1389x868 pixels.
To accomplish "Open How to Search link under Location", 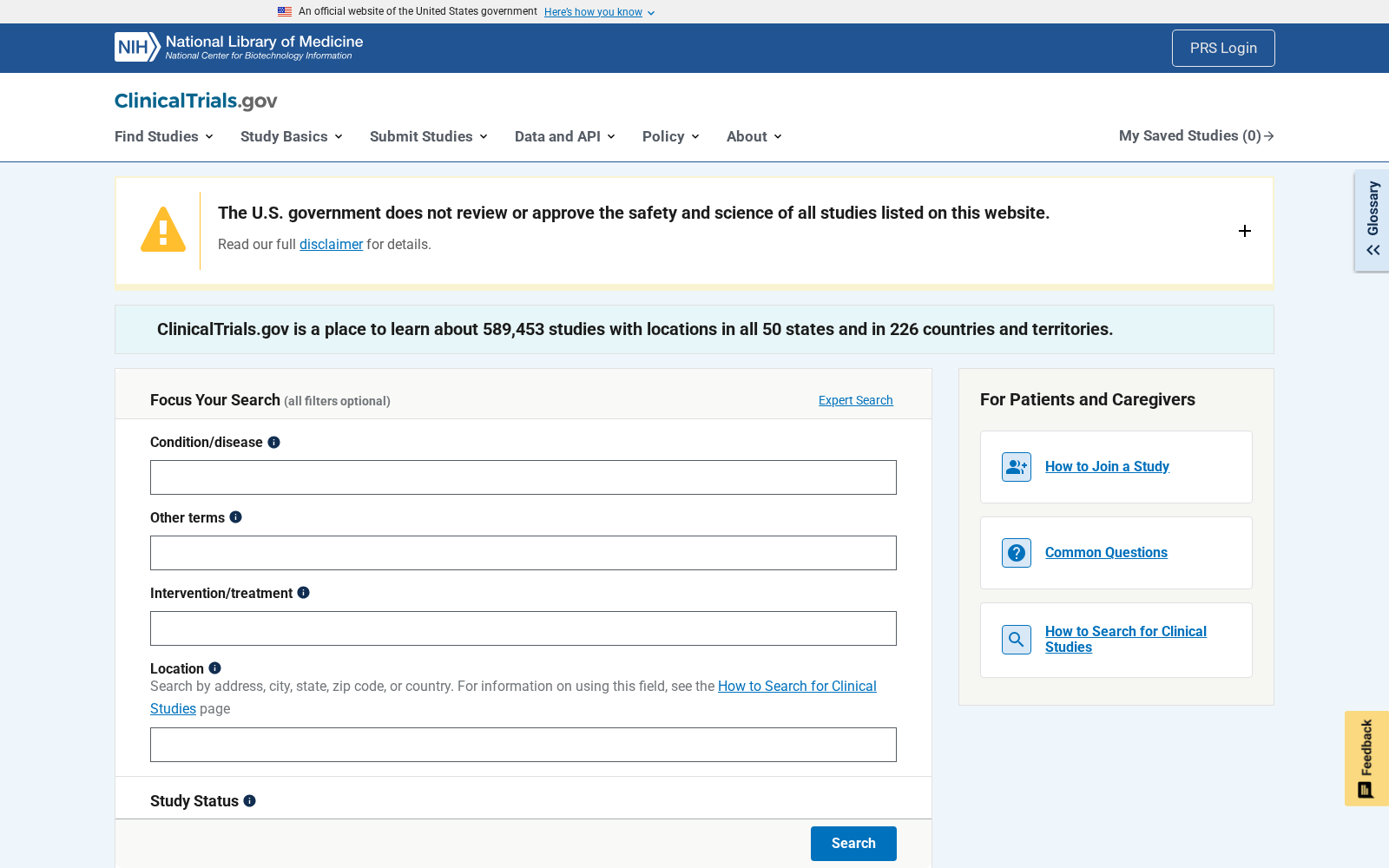I will (797, 687).
